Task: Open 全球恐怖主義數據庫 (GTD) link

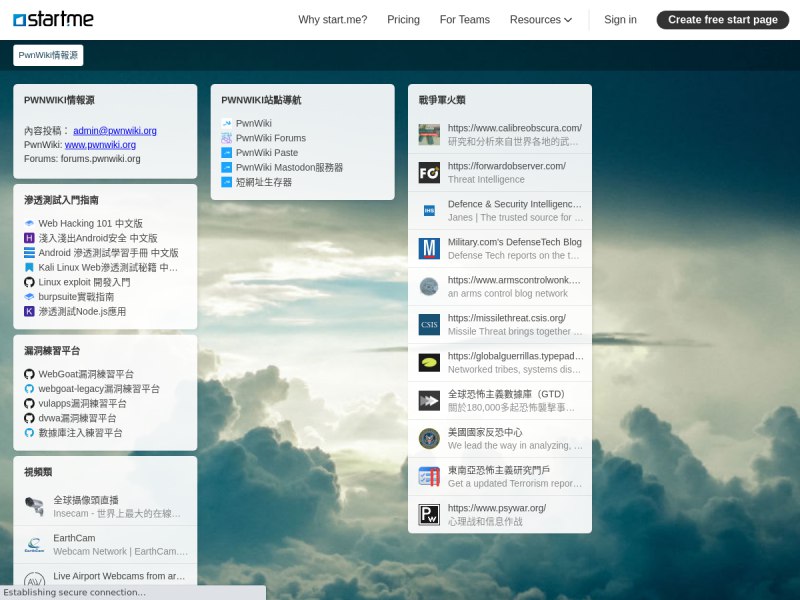Action: point(507,394)
